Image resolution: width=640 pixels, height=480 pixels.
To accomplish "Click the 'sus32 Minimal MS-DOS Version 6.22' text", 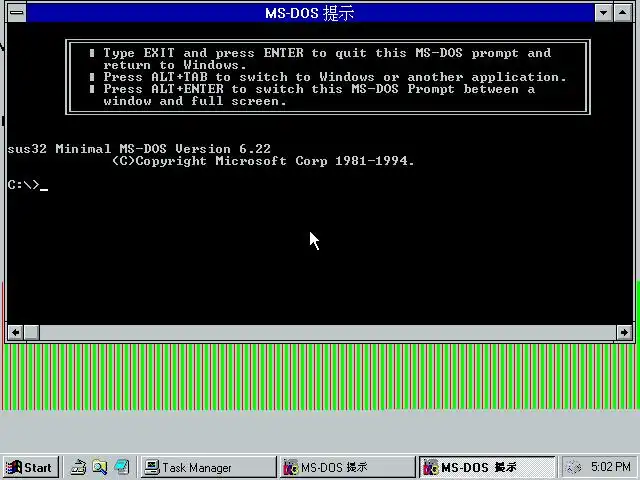I will [139, 149].
